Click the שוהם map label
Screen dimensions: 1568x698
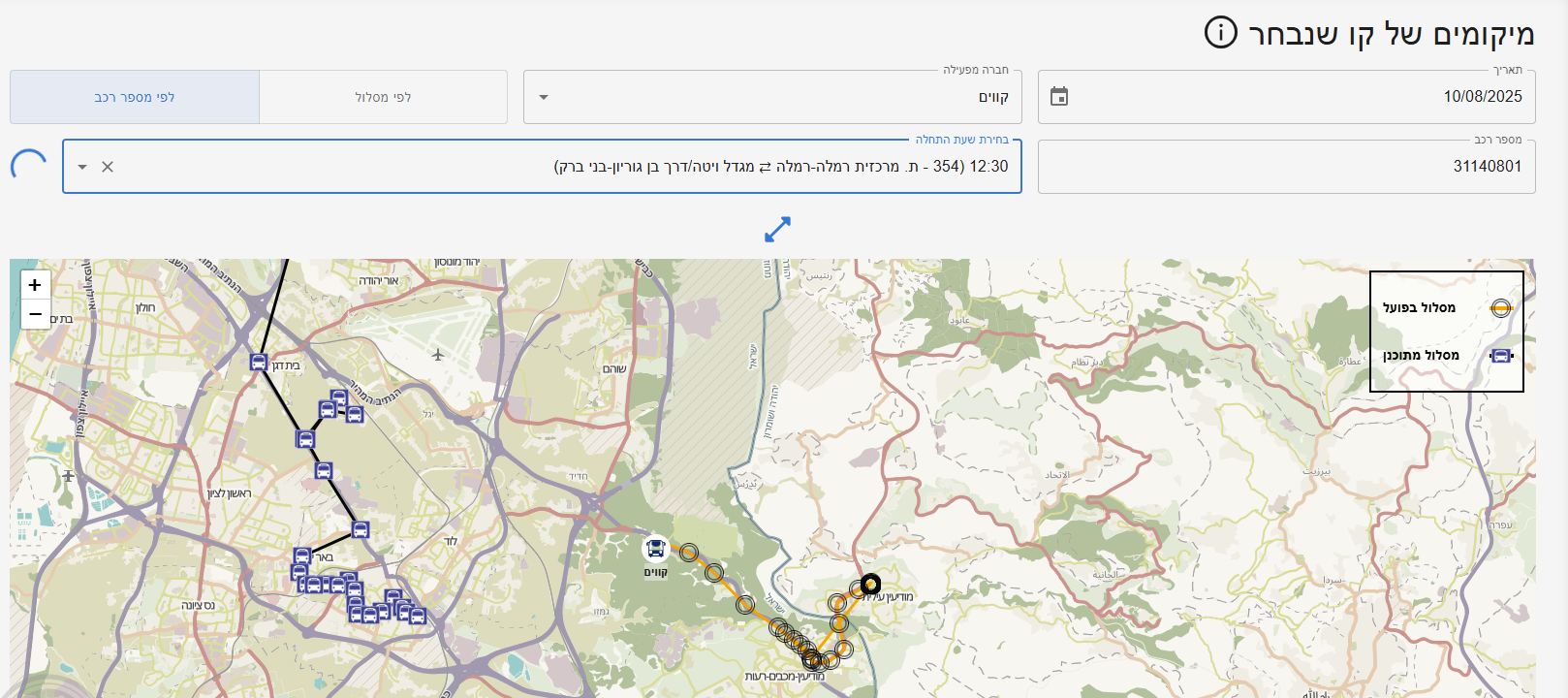click(614, 369)
